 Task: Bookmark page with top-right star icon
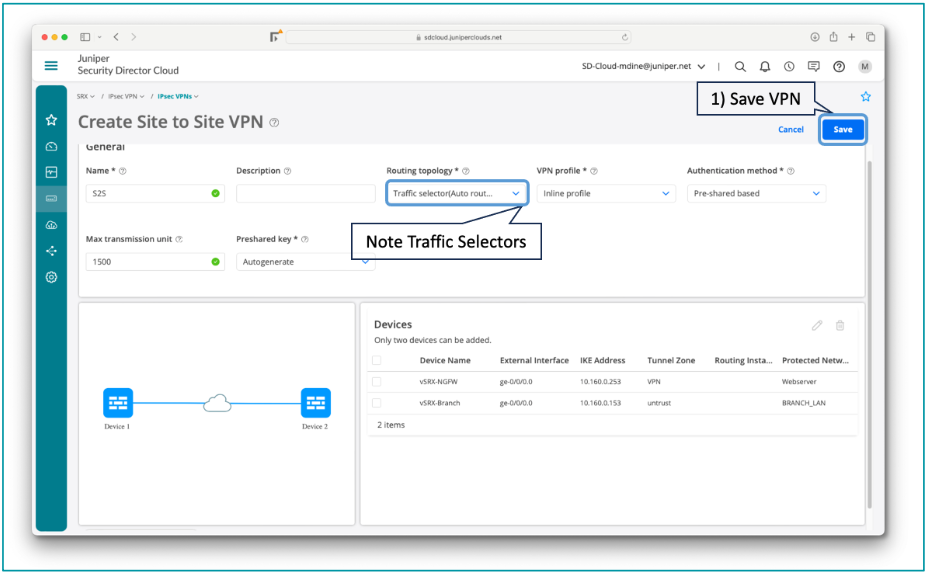[x=866, y=97]
